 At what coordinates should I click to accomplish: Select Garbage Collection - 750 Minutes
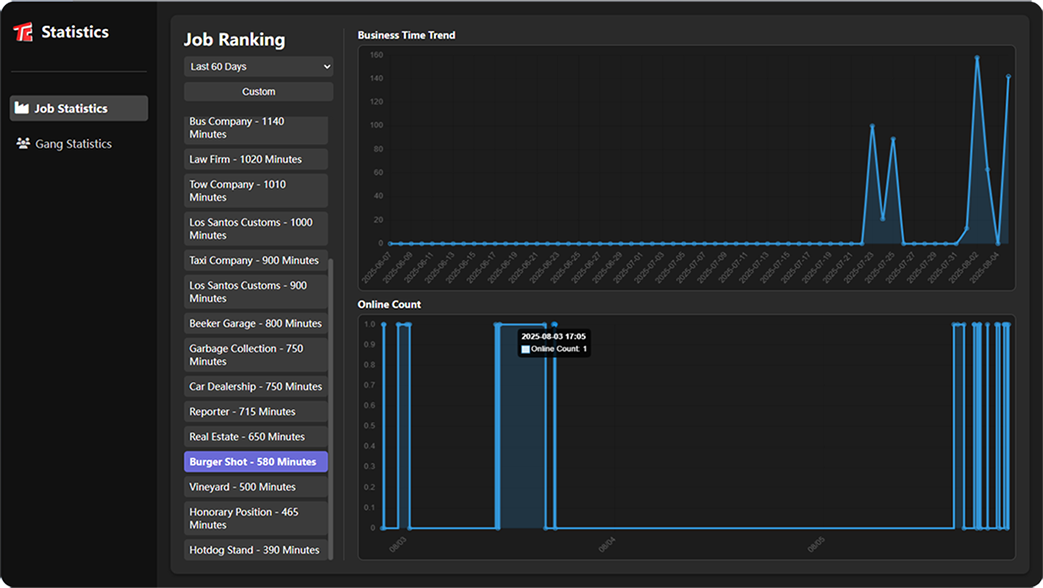point(255,355)
